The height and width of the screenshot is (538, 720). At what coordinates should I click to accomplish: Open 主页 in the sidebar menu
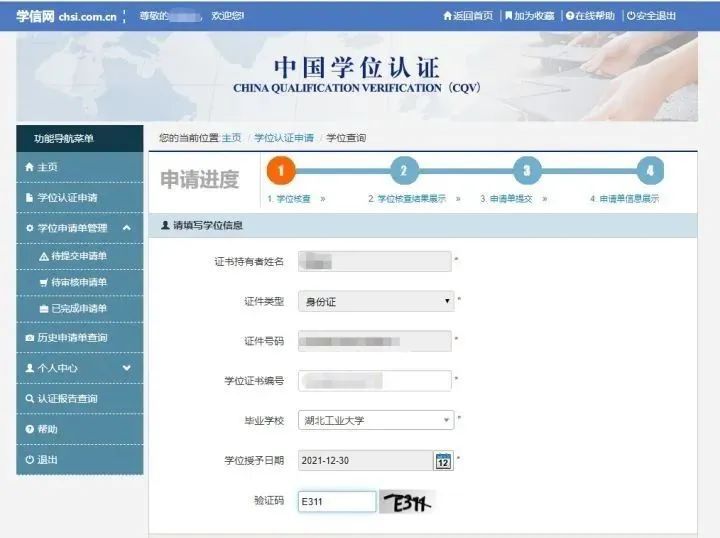(x=80, y=167)
